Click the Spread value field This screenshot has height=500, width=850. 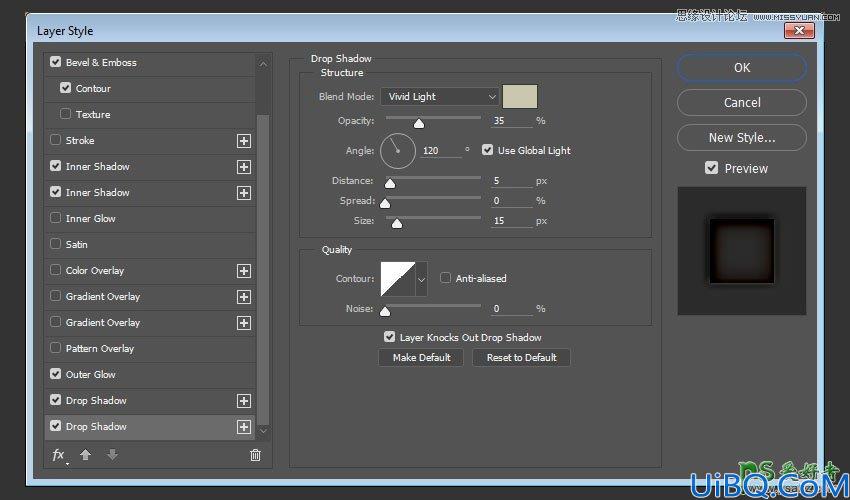(511, 201)
